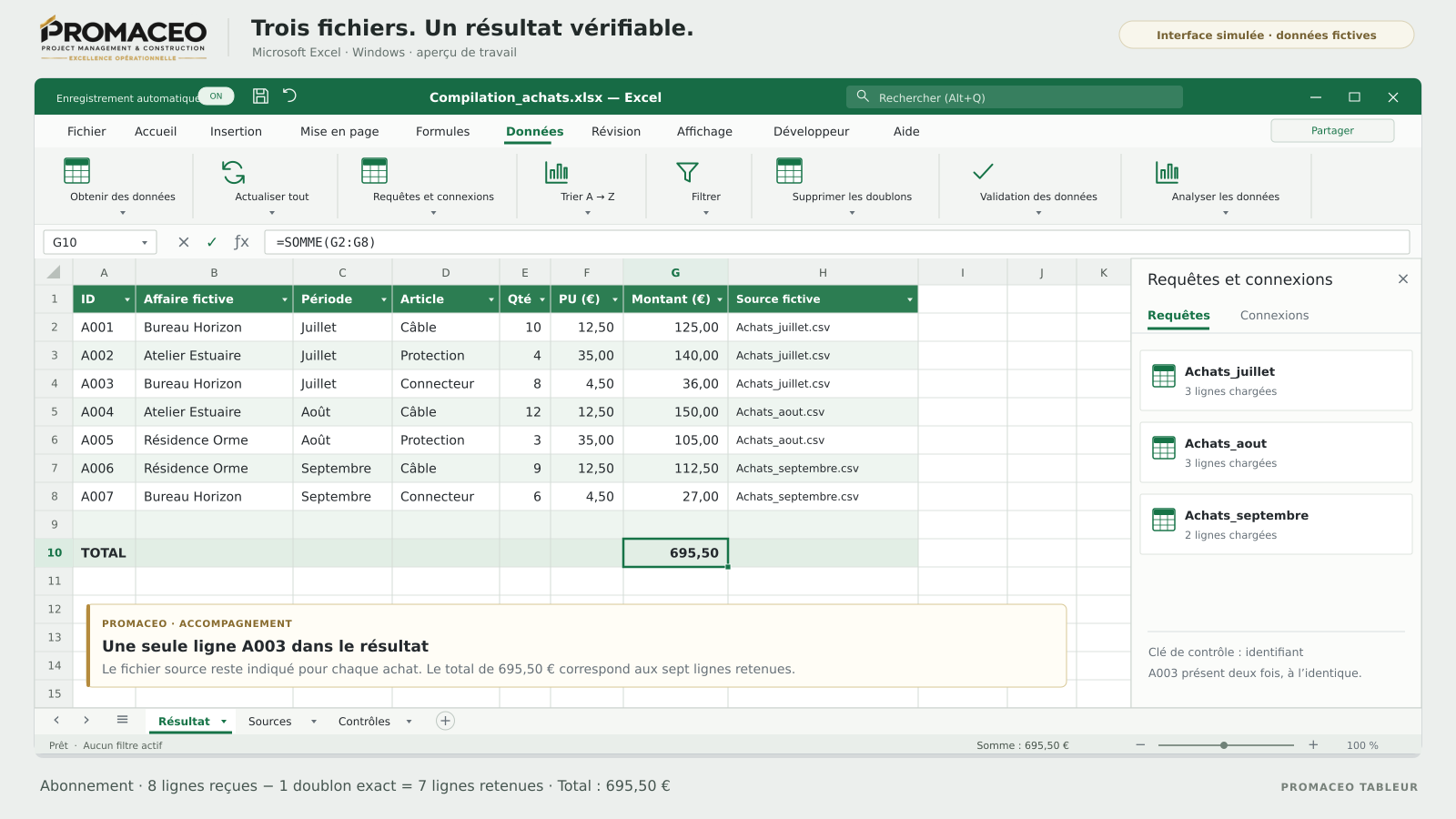This screenshot has width=1456, height=819.
Task: Add a new sheet with plus icon
Action: click(x=445, y=721)
